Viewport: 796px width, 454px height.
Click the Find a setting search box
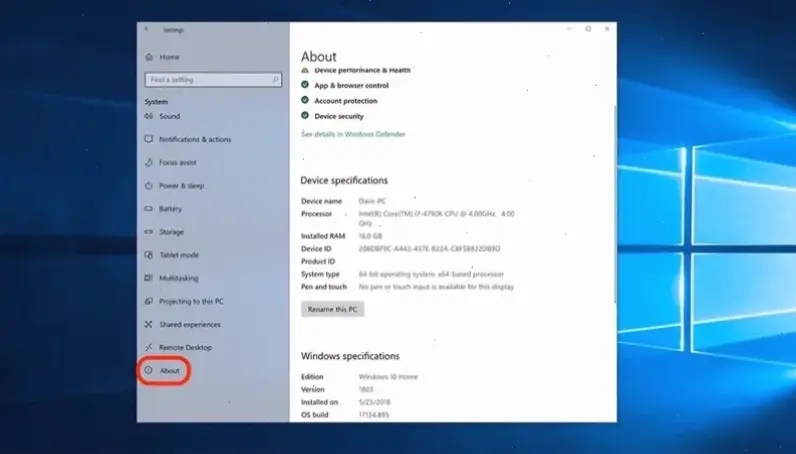[213, 80]
